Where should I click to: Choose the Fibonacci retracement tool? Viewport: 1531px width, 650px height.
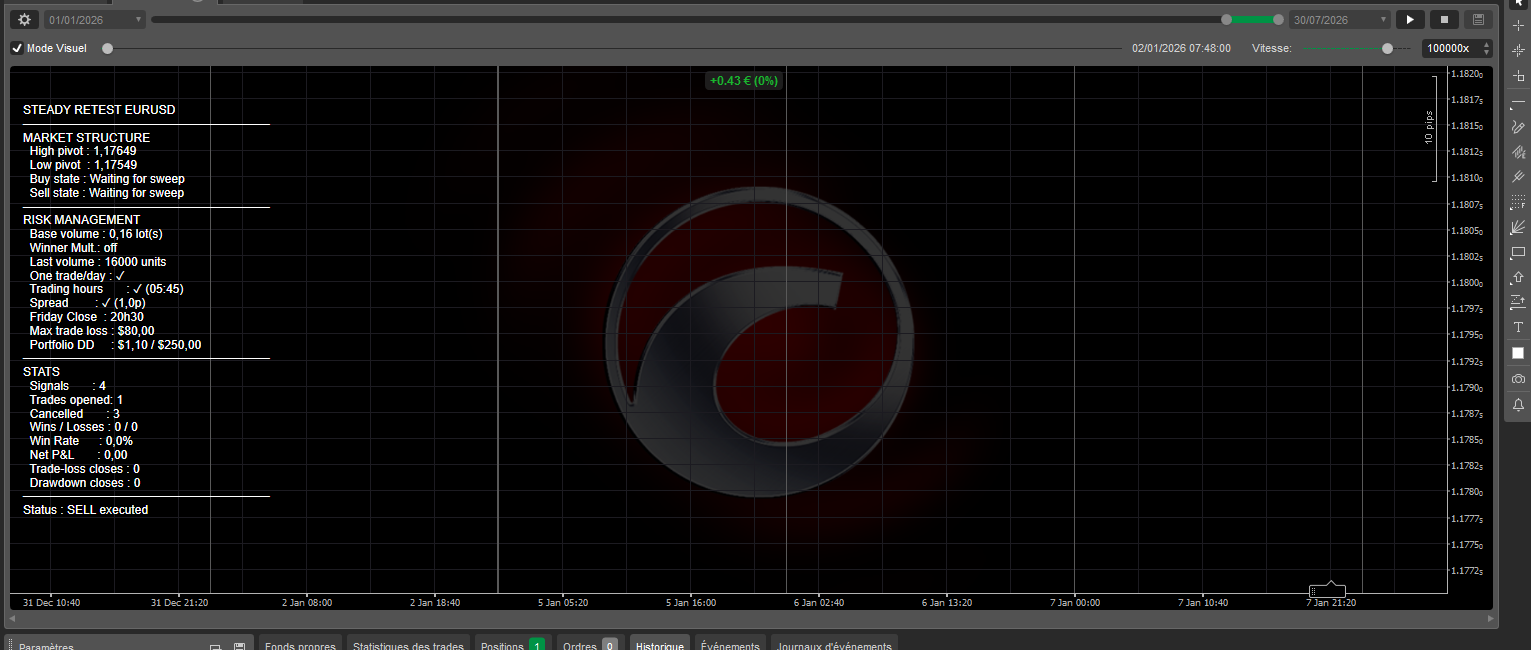[1518, 201]
